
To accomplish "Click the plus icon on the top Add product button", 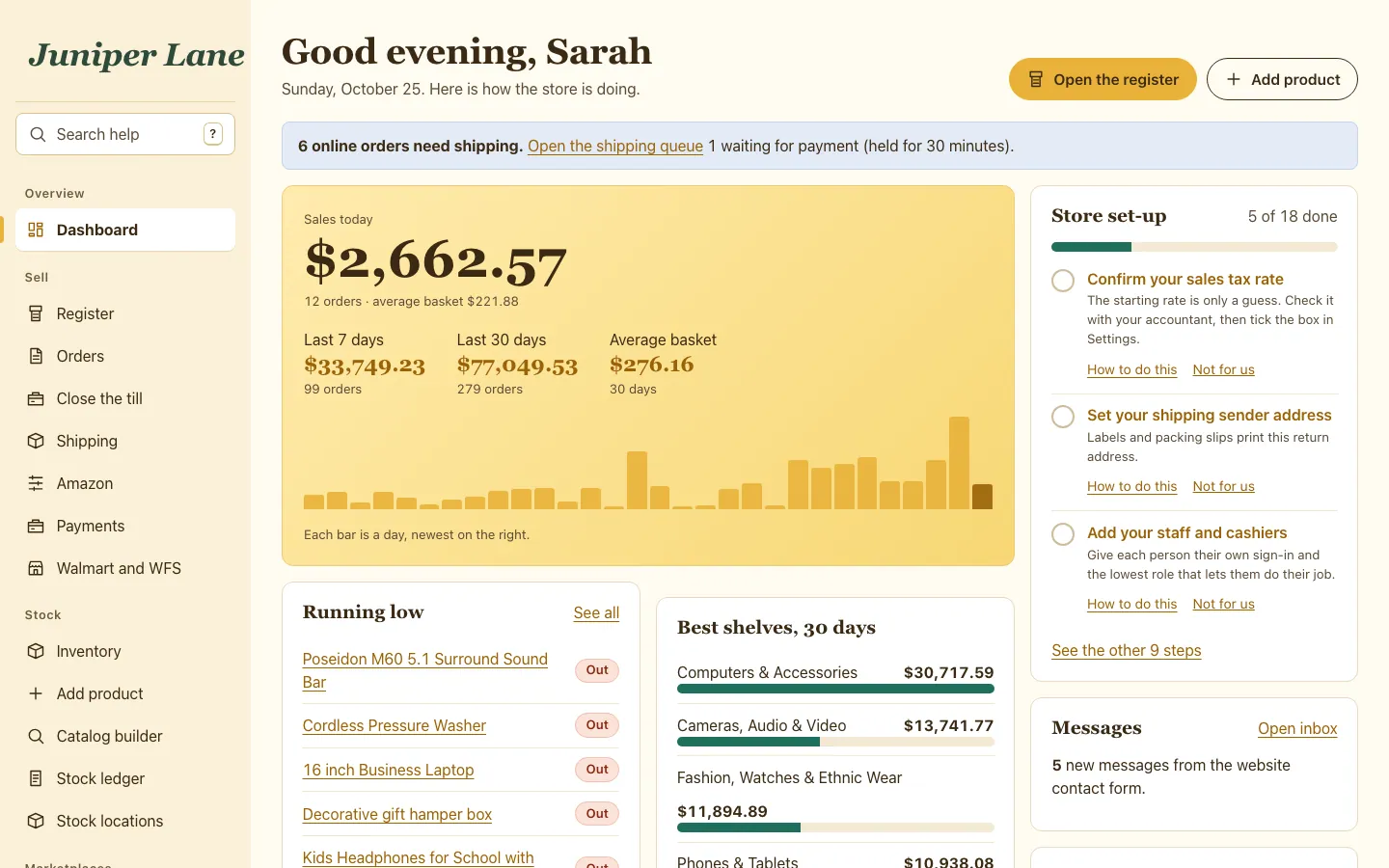I will click(x=1234, y=79).
